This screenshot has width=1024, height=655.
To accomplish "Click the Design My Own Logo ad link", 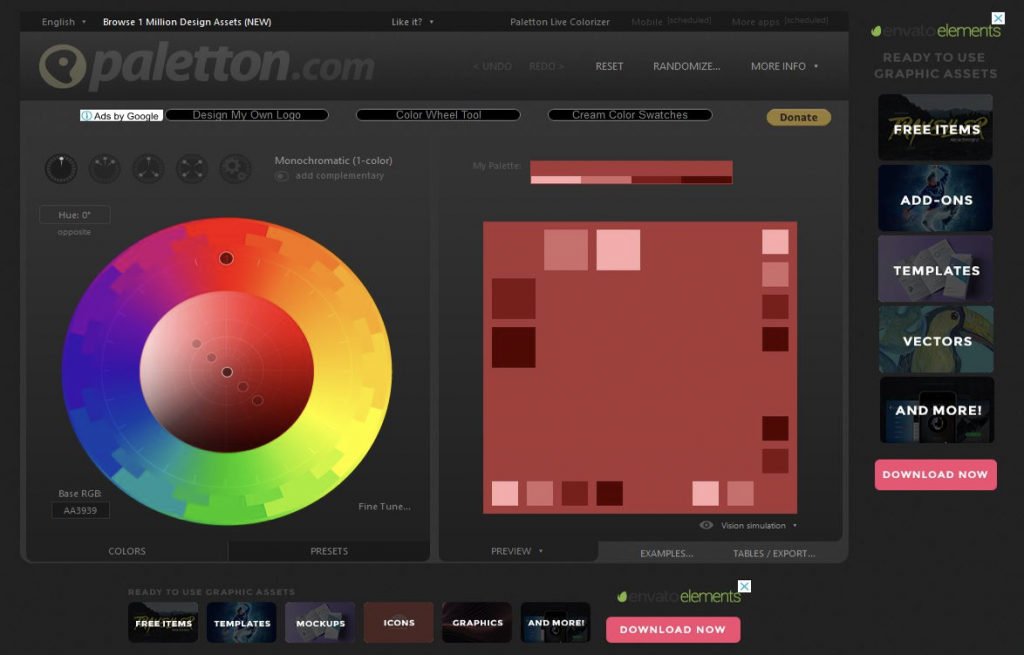I will (x=247, y=115).
